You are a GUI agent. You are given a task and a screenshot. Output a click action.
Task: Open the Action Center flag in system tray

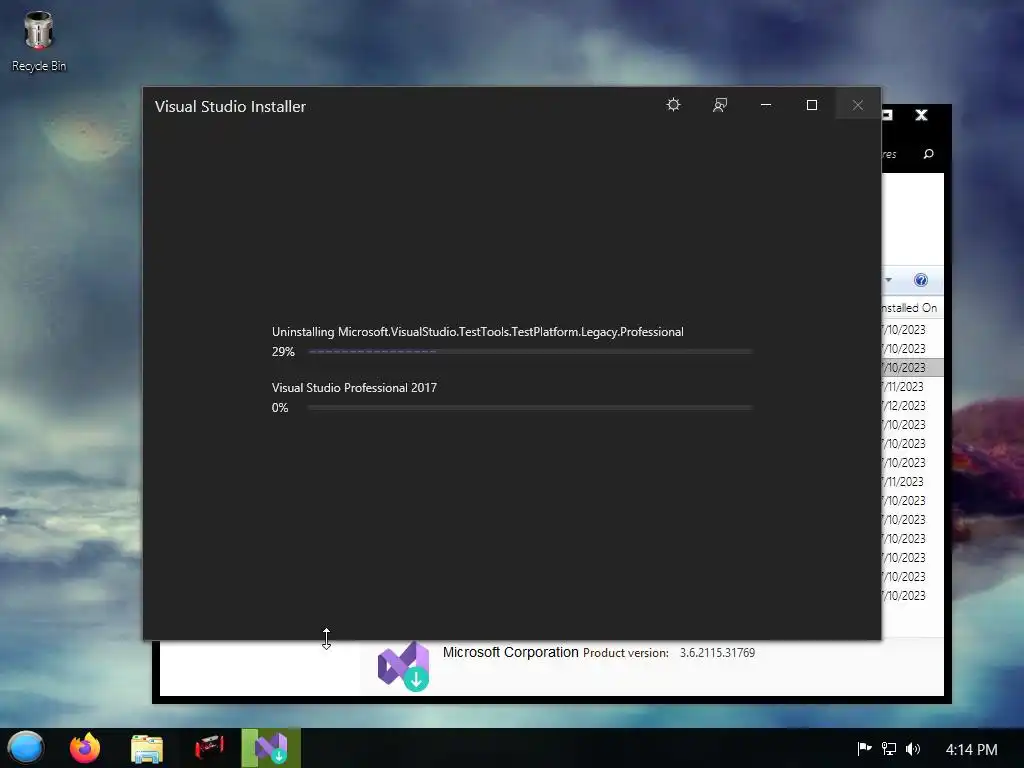864,749
